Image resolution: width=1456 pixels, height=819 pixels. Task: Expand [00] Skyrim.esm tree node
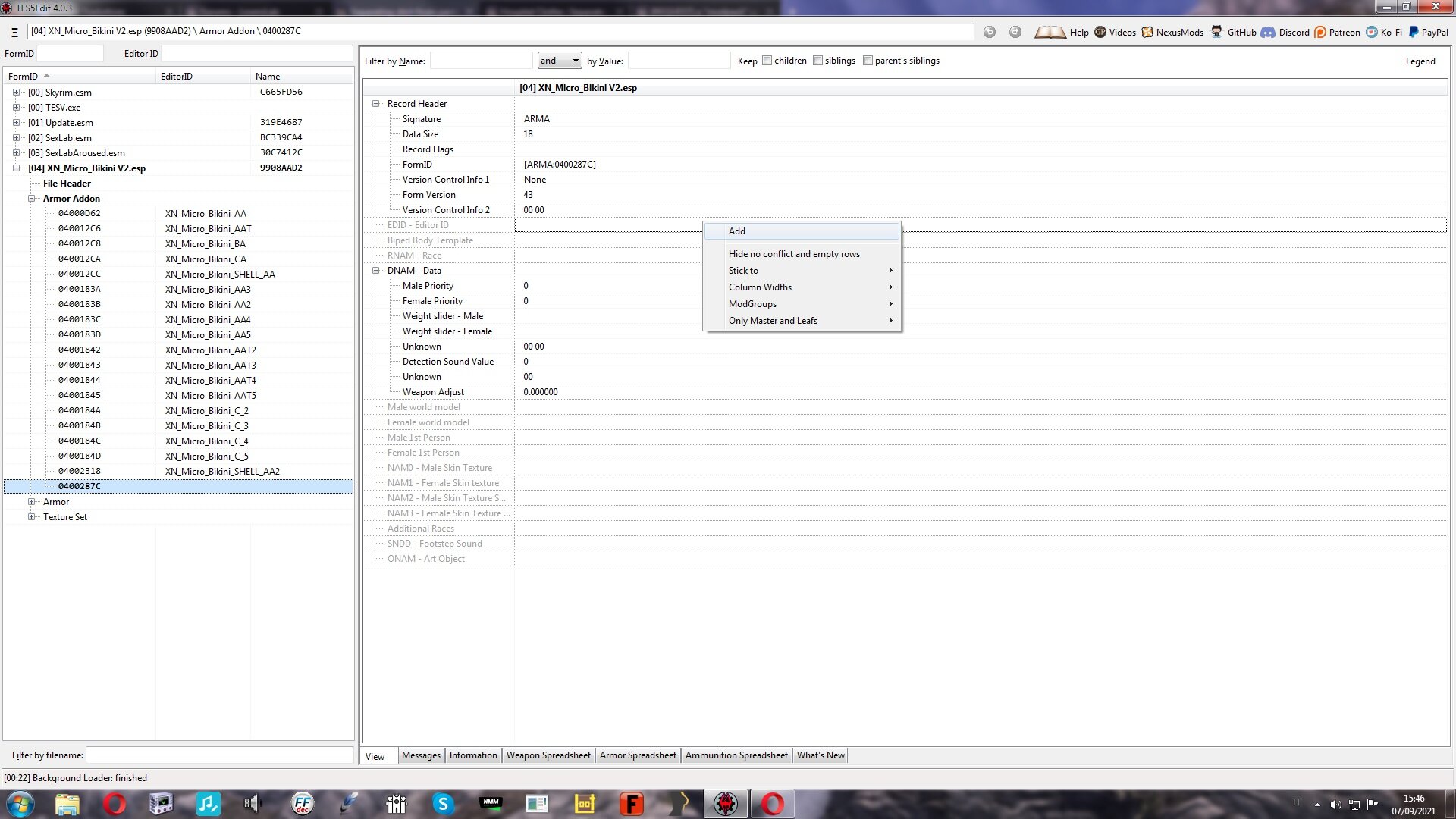point(16,93)
